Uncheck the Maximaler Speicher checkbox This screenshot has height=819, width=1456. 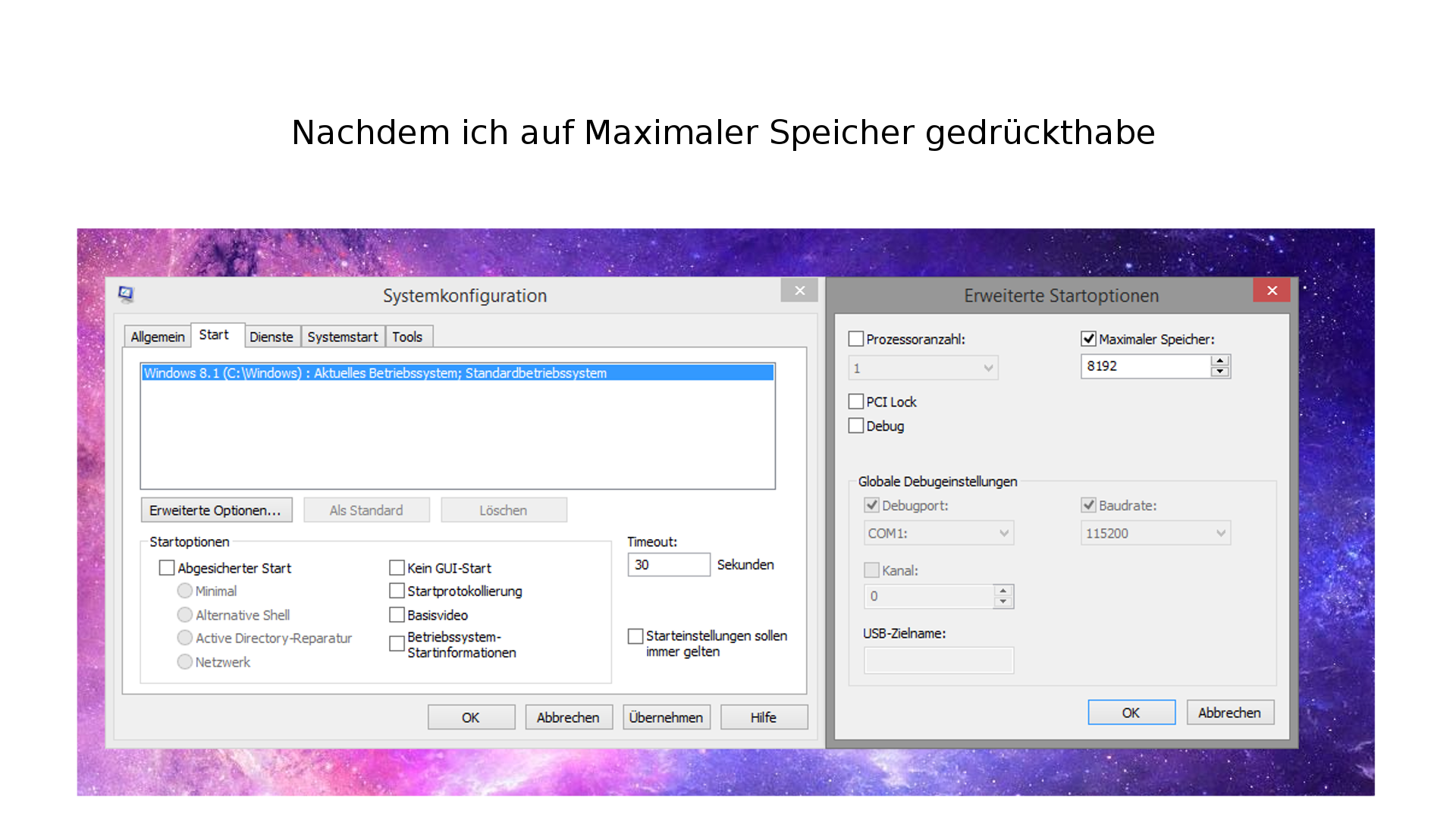pyautogui.click(x=1089, y=339)
